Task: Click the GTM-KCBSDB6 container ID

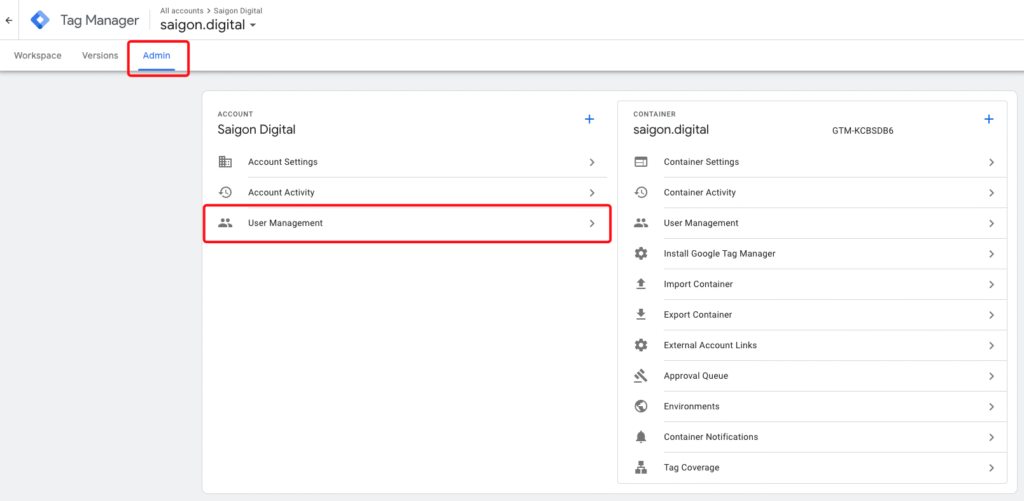Action: 863,131
